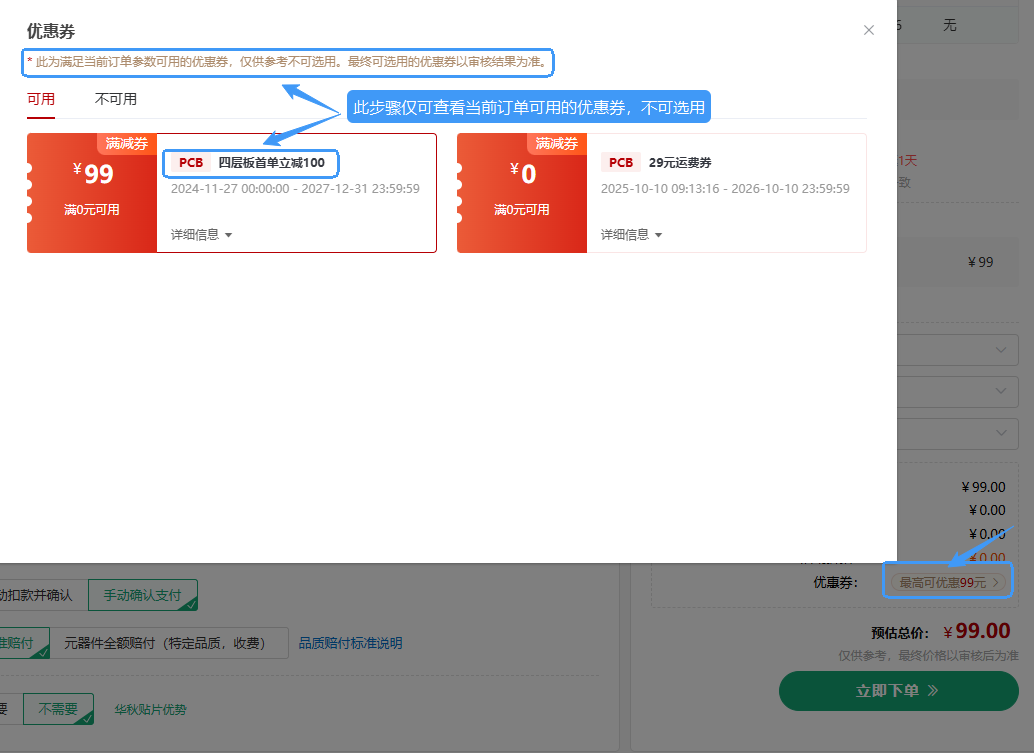Choose 元器件全额赔付 (特定品质, 收费) option

point(170,643)
